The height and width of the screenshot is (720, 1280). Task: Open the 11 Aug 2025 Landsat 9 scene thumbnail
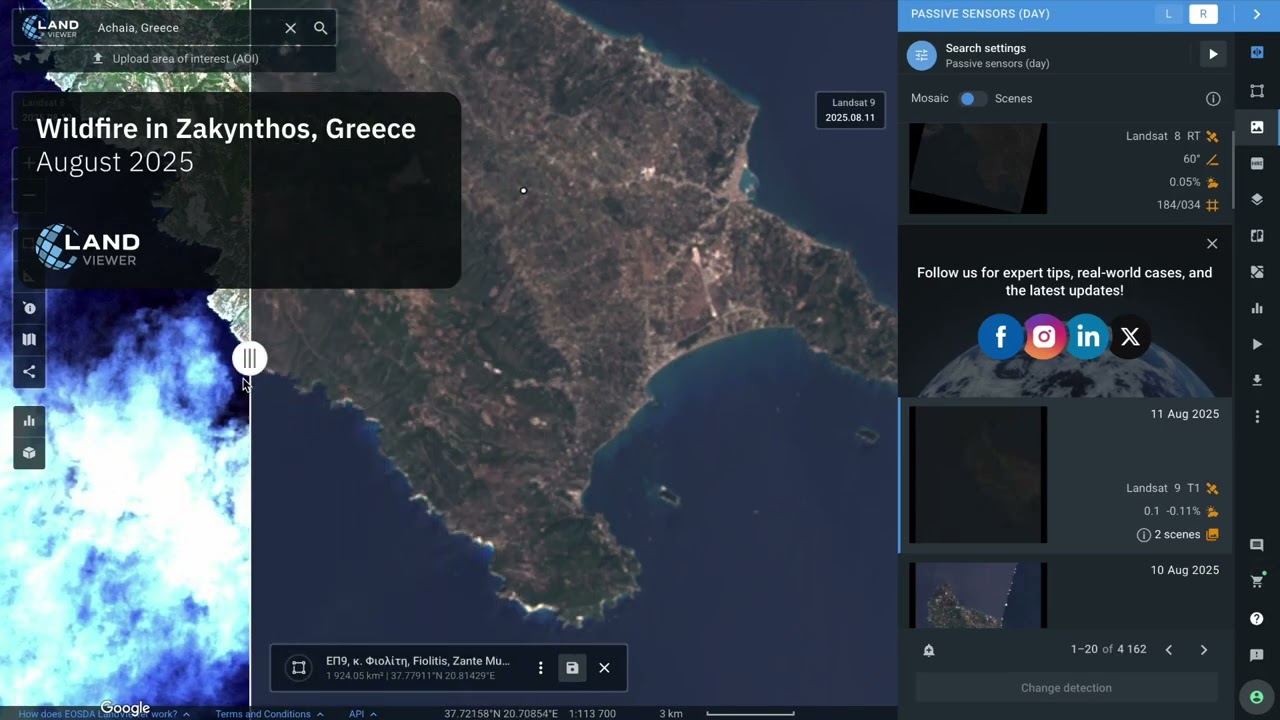click(x=978, y=474)
